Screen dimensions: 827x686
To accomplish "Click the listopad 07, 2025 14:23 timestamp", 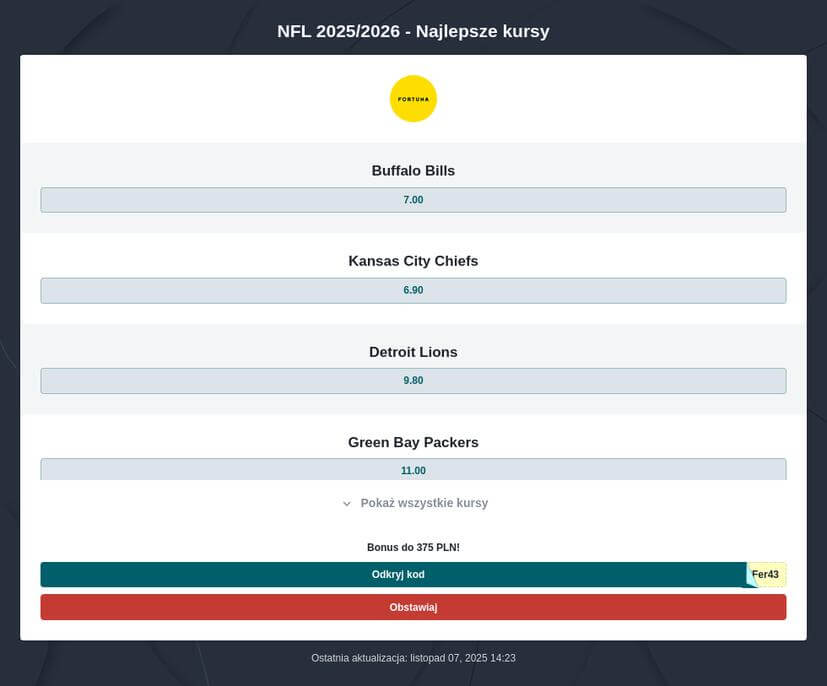I will (463, 658).
